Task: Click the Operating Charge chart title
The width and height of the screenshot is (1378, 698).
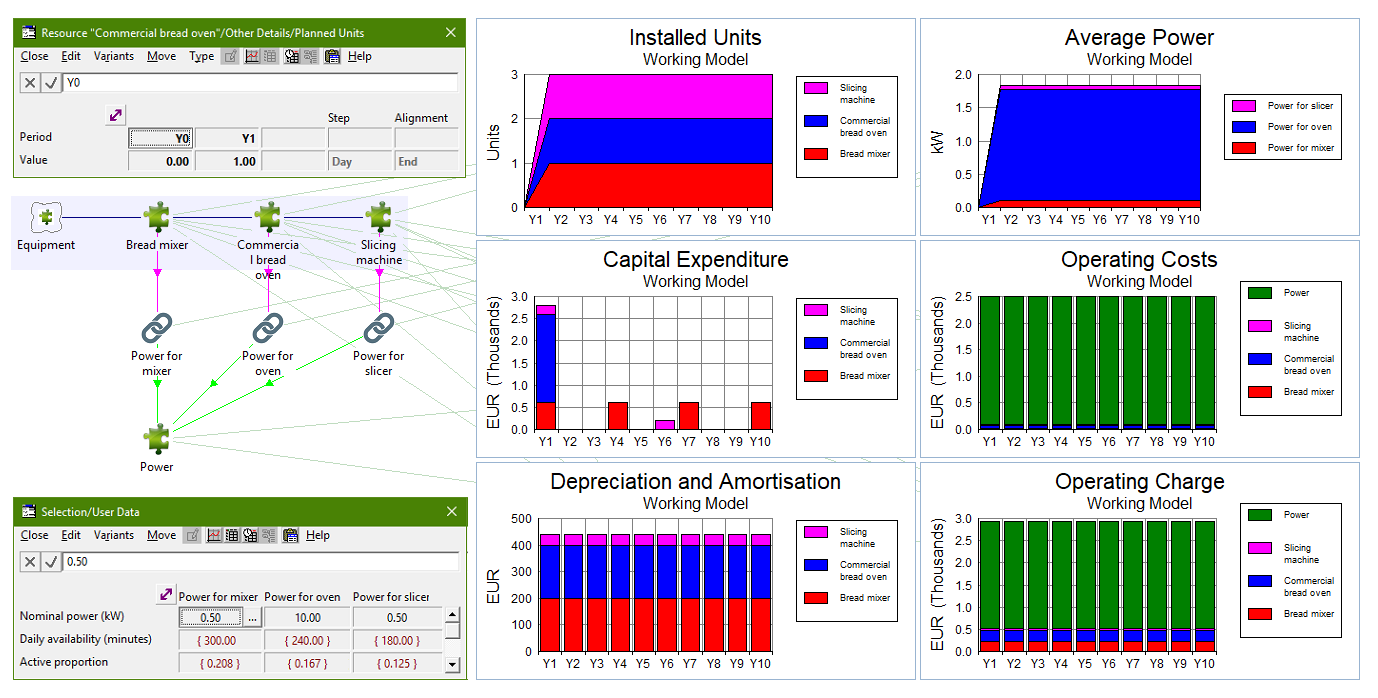Action: pos(1140,482)
